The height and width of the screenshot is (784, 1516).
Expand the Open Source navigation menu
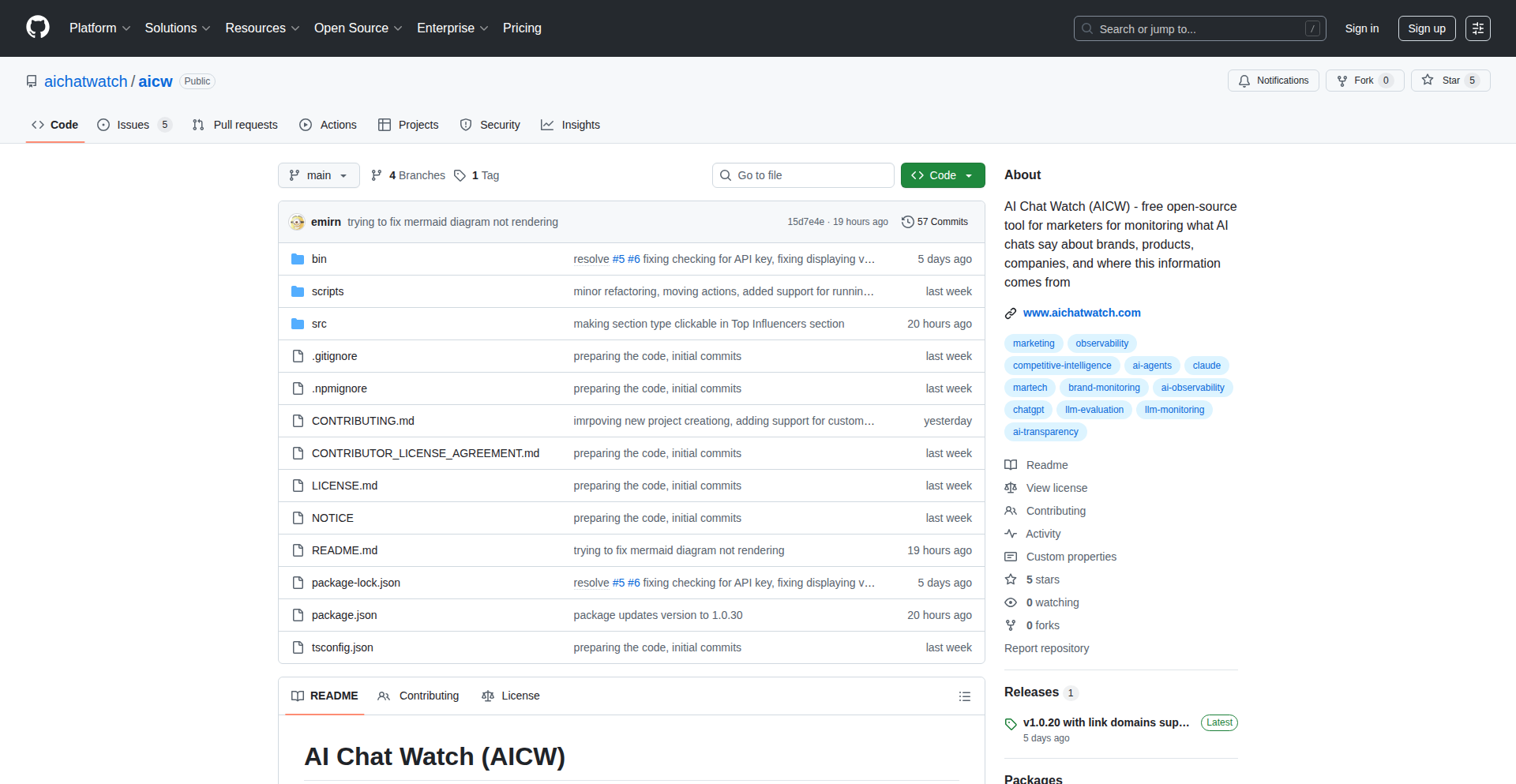tap(358, 28)
